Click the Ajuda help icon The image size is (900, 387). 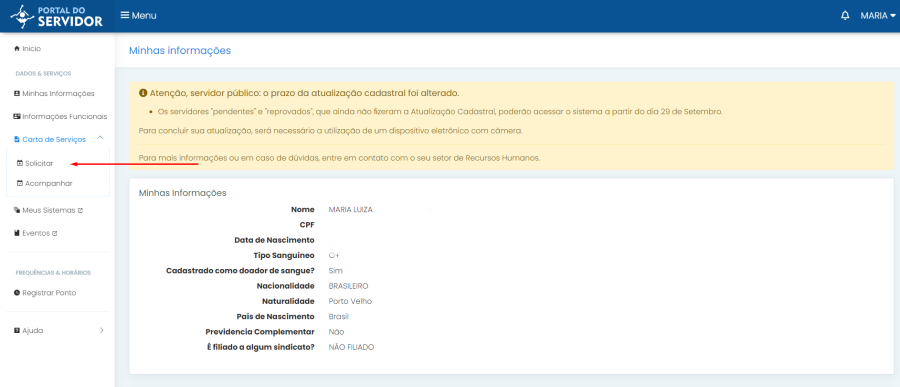coord(17,331)
